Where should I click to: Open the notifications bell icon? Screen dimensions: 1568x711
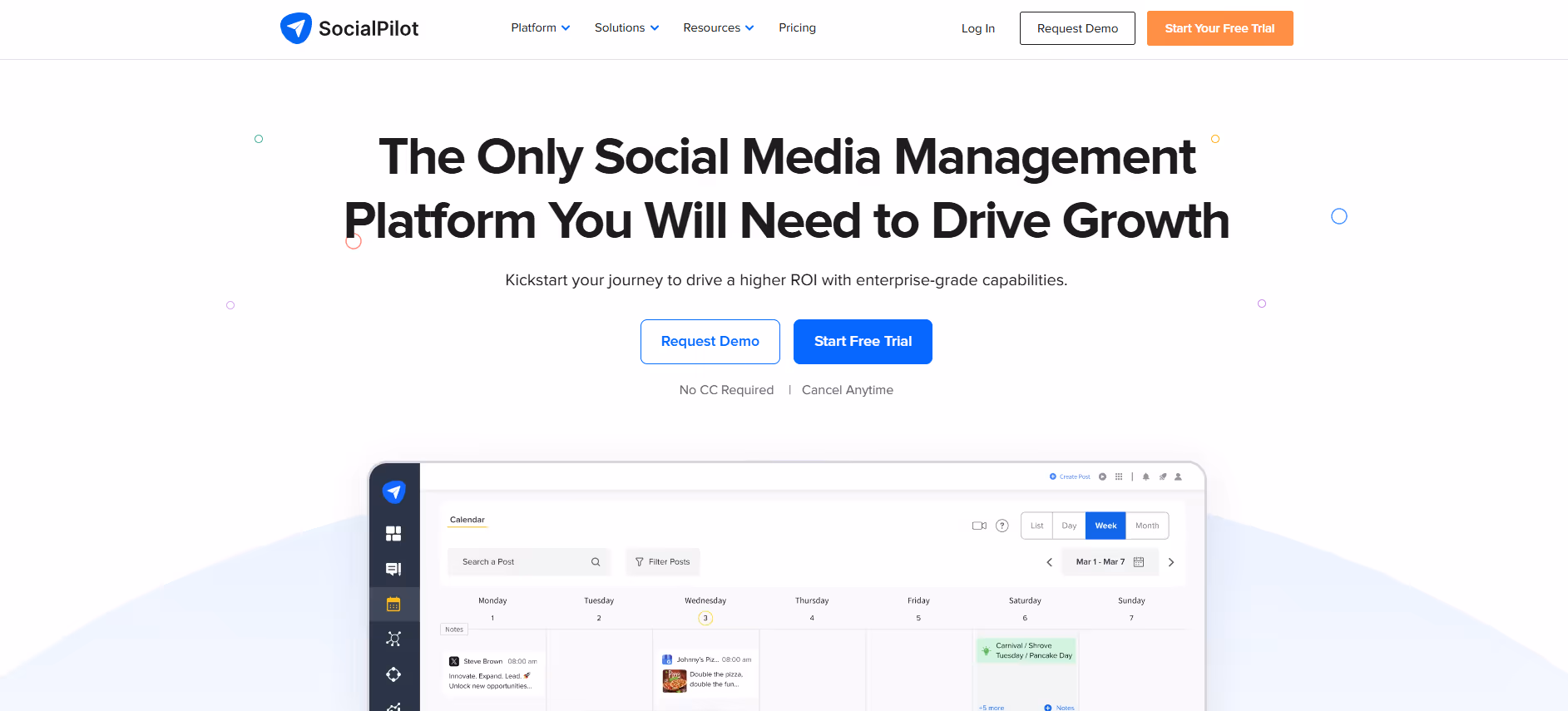[1145, 476]
